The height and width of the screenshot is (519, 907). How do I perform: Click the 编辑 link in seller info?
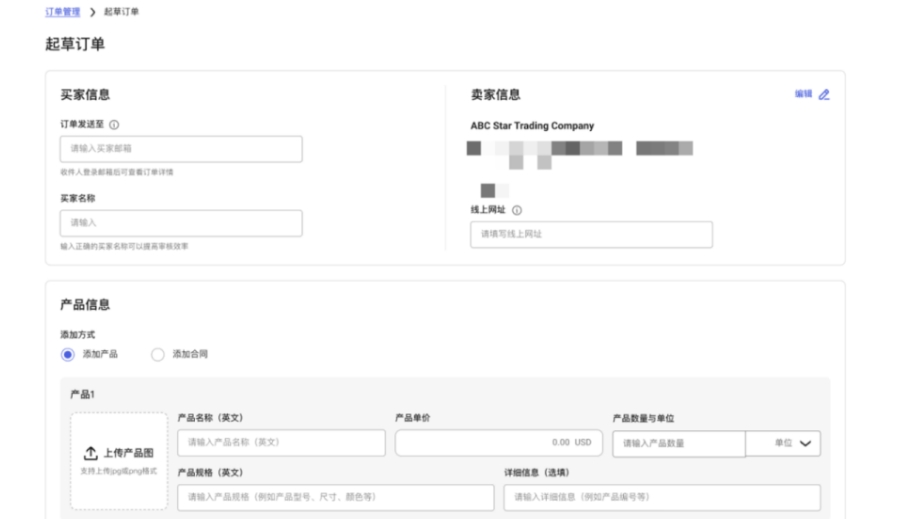click(x=803, y=94)
